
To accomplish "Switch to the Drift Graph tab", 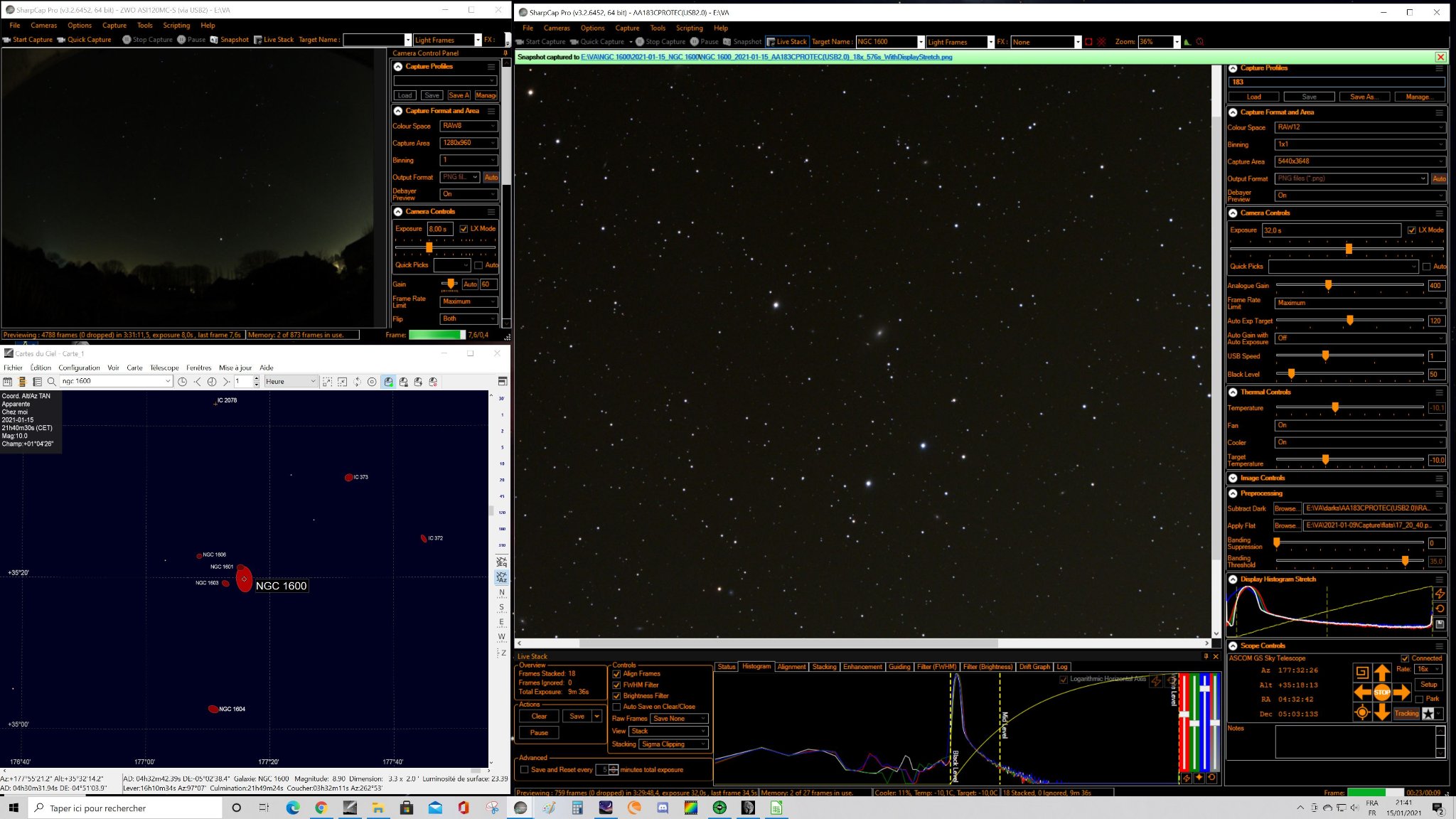I will coord(1034,667).
